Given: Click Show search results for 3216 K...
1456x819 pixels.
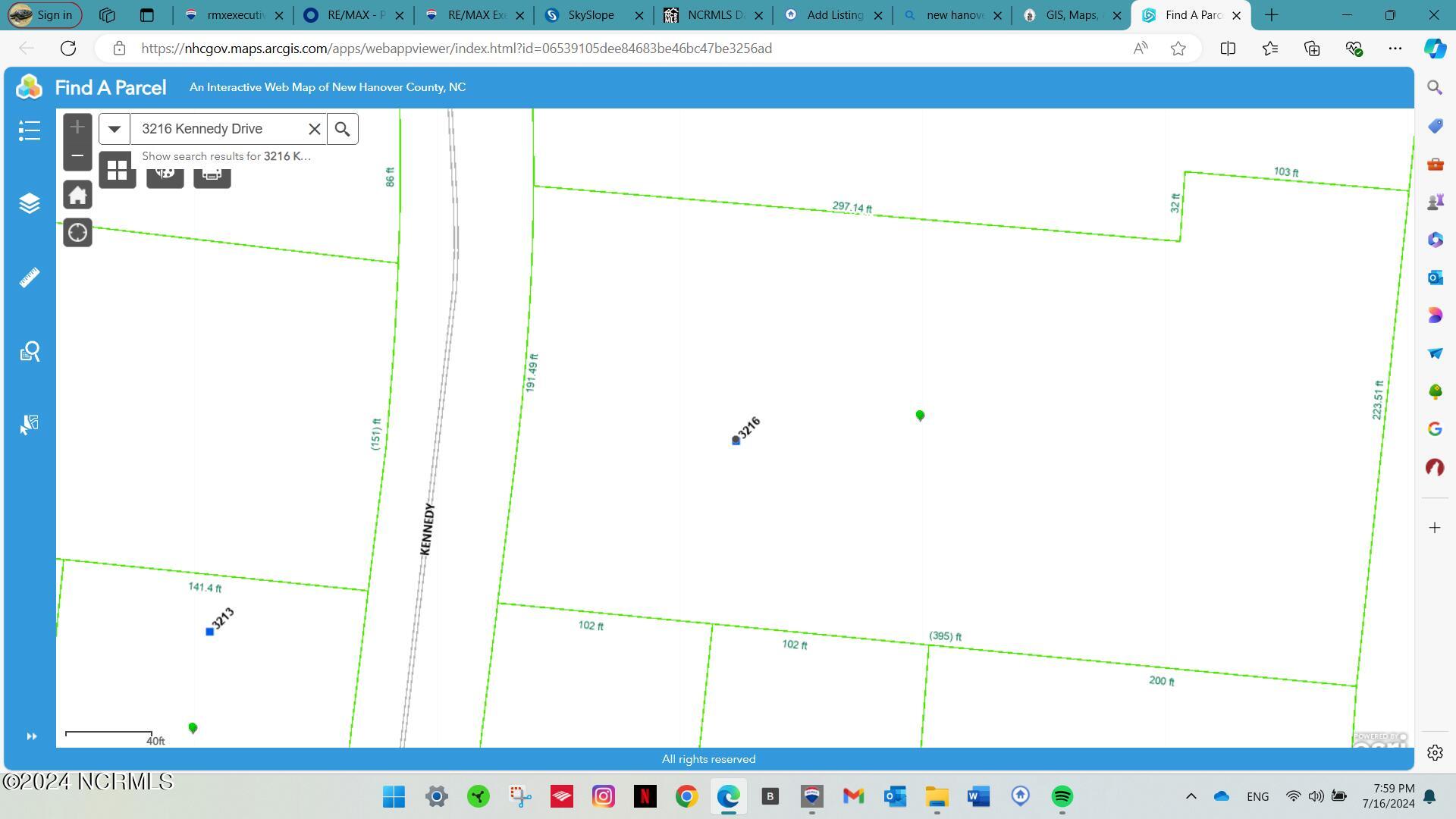Looking at the screenshot, I should pos(226,156).
